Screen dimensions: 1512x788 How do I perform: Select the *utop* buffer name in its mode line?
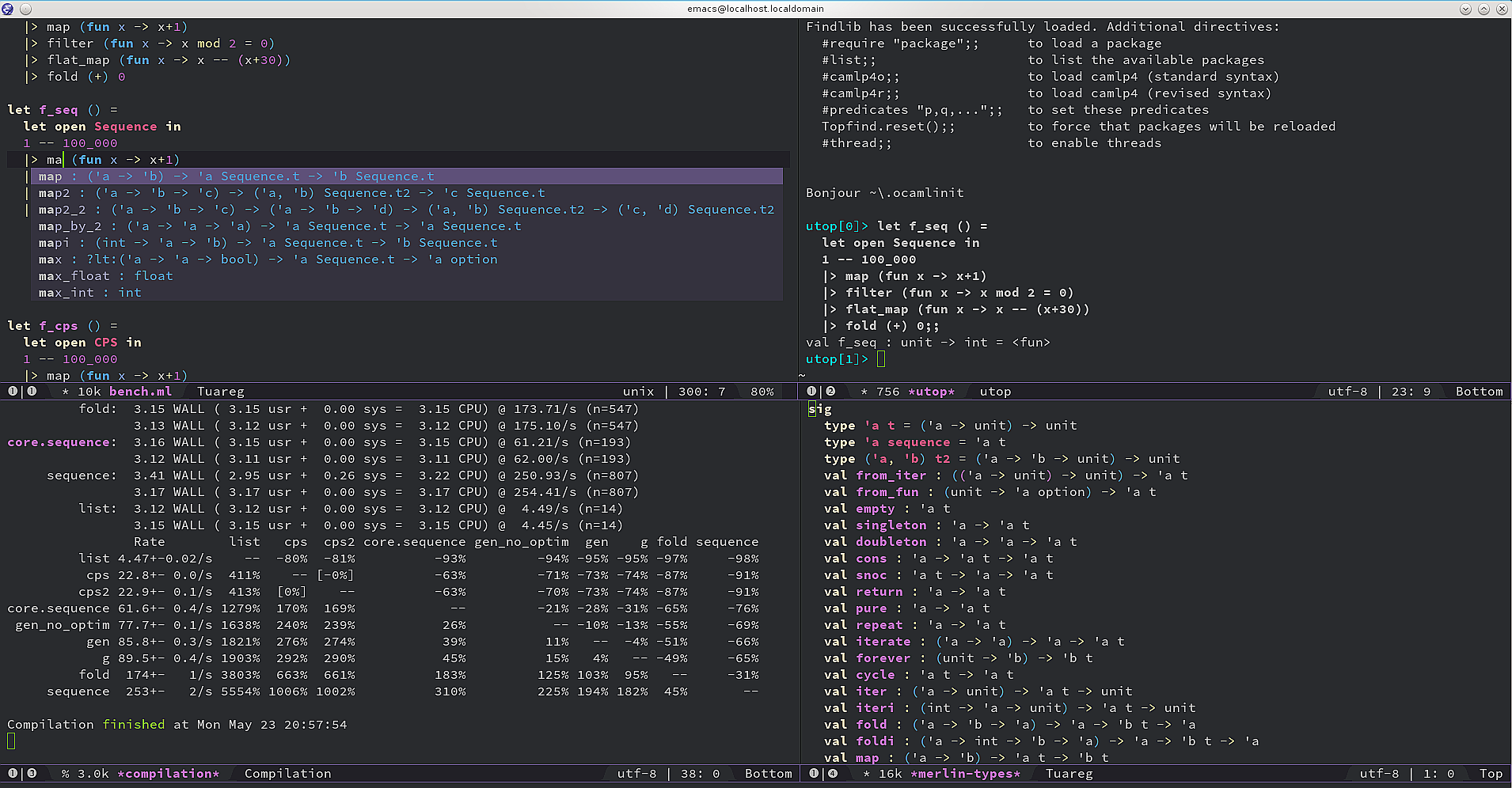click(932, 391)
